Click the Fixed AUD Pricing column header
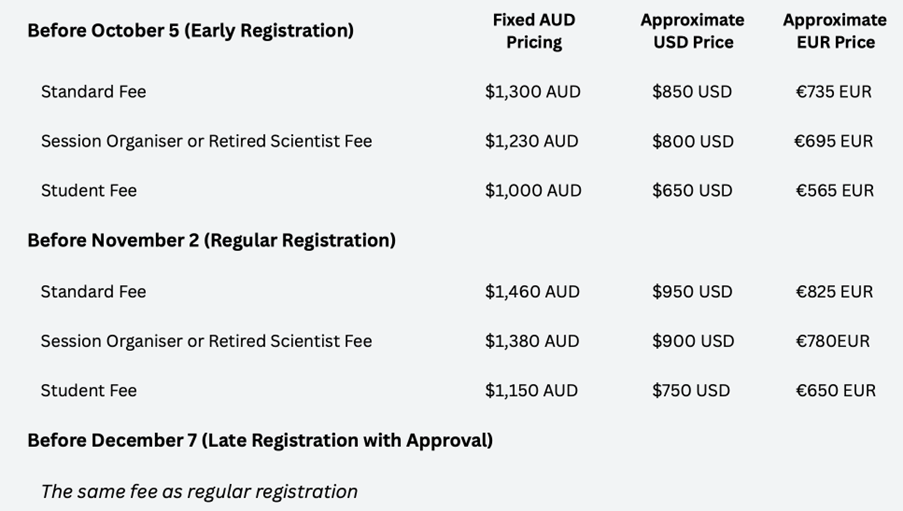 coord(533,31)
